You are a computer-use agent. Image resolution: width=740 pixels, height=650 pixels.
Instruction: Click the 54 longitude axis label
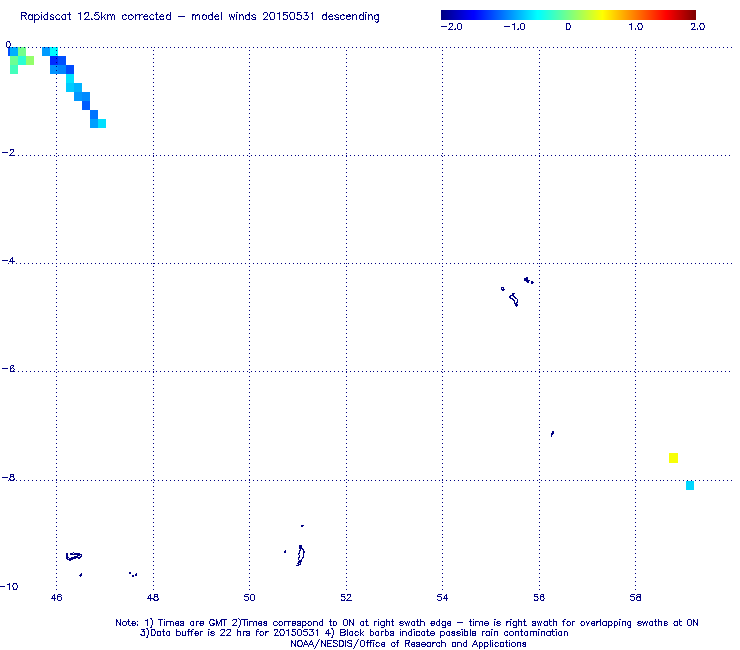(442, 598)
